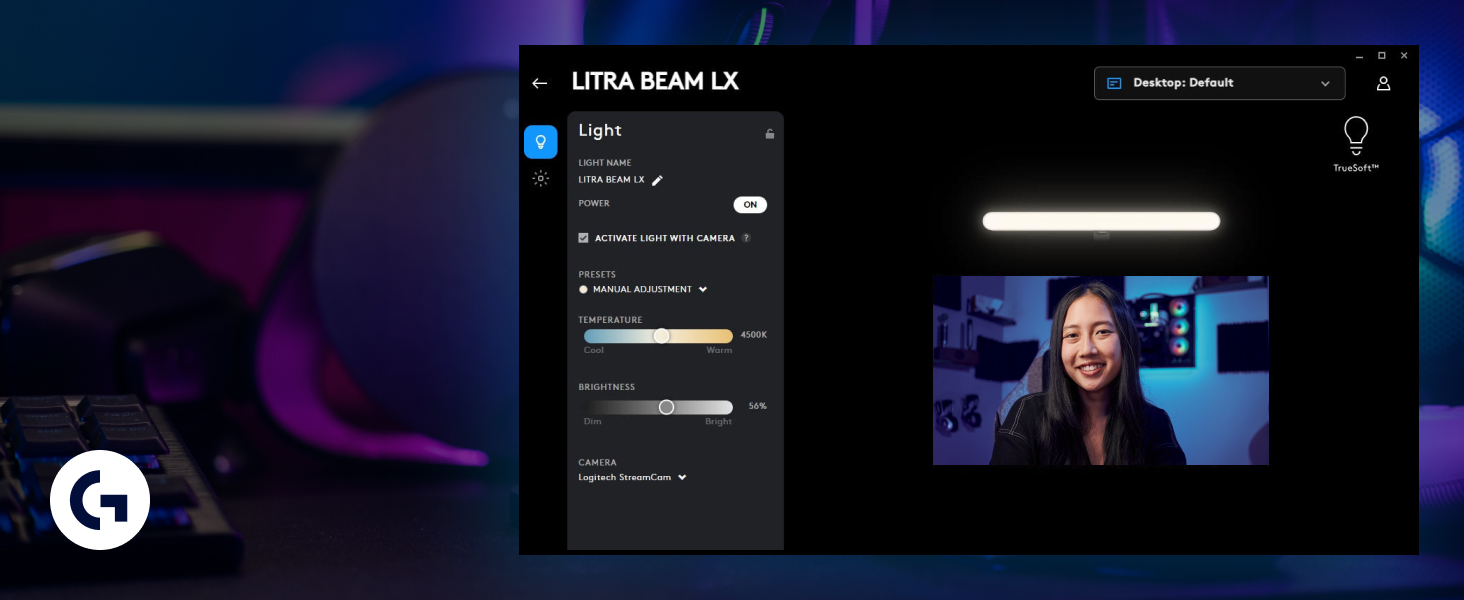Click the webcam preview image
Image resolution: width=1464 pixels, height=600 pixels.
pos(1101,370)
